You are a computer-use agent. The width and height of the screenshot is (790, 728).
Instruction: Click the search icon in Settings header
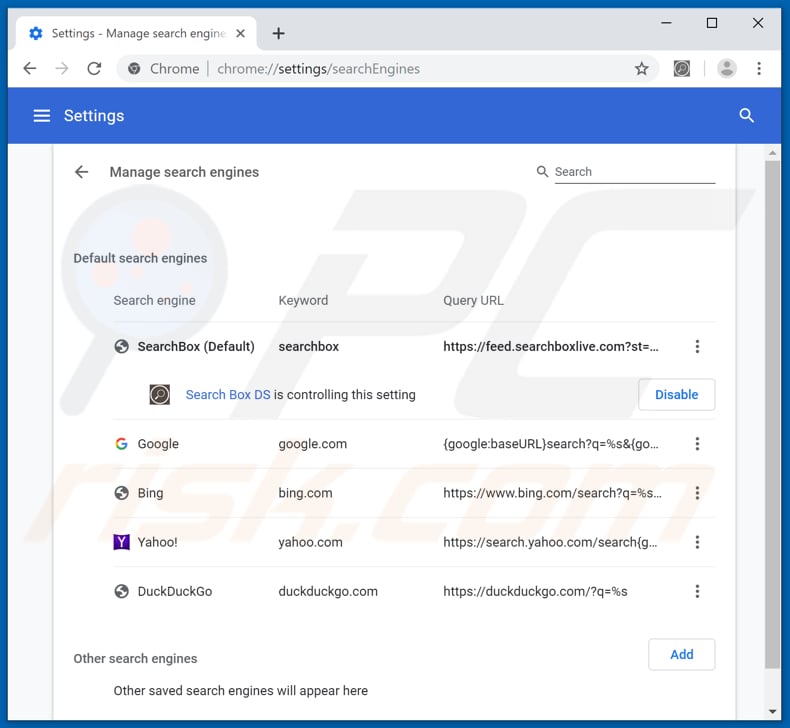coord(746,116)
